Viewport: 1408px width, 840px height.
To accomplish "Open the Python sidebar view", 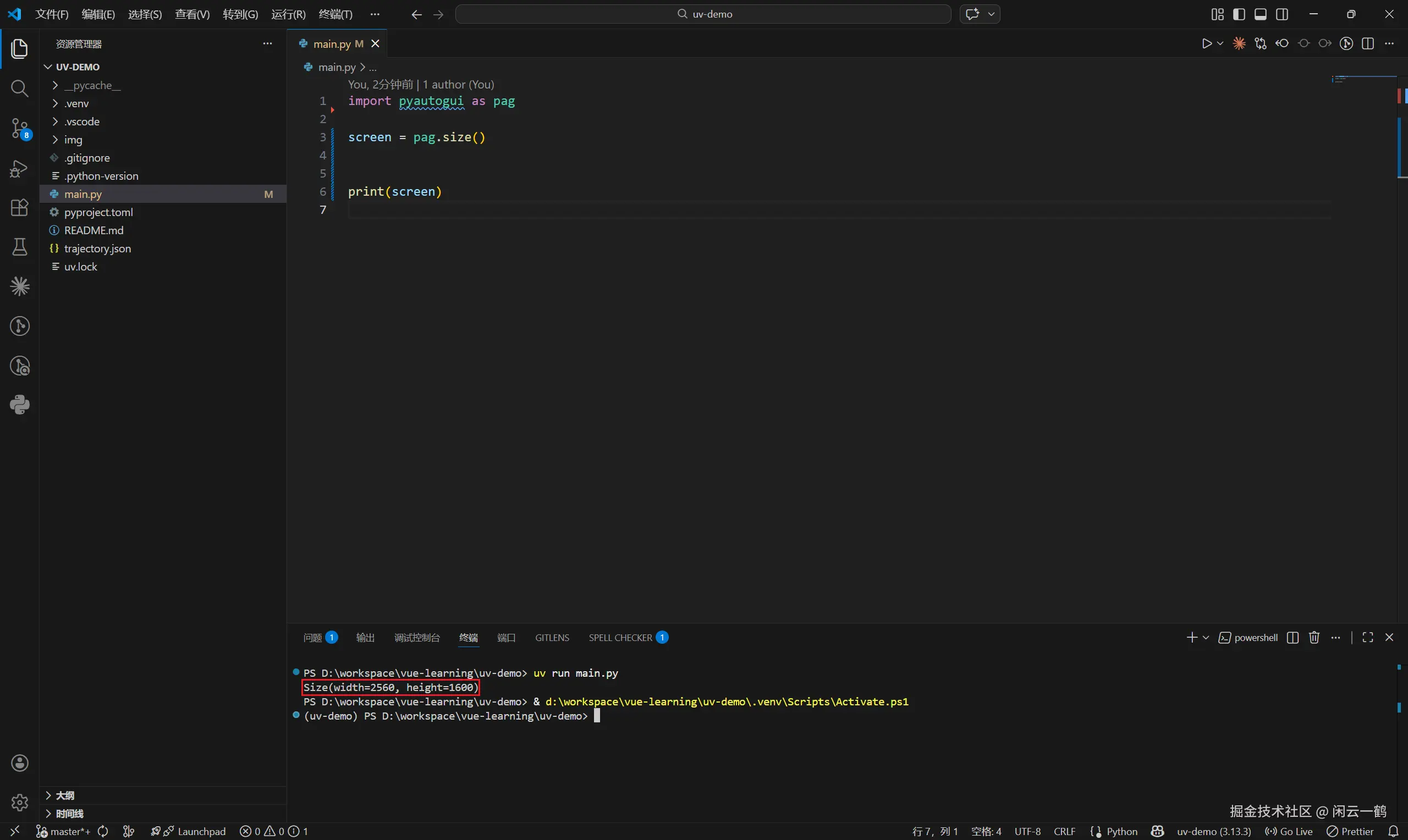I will (x=19, y=405).
